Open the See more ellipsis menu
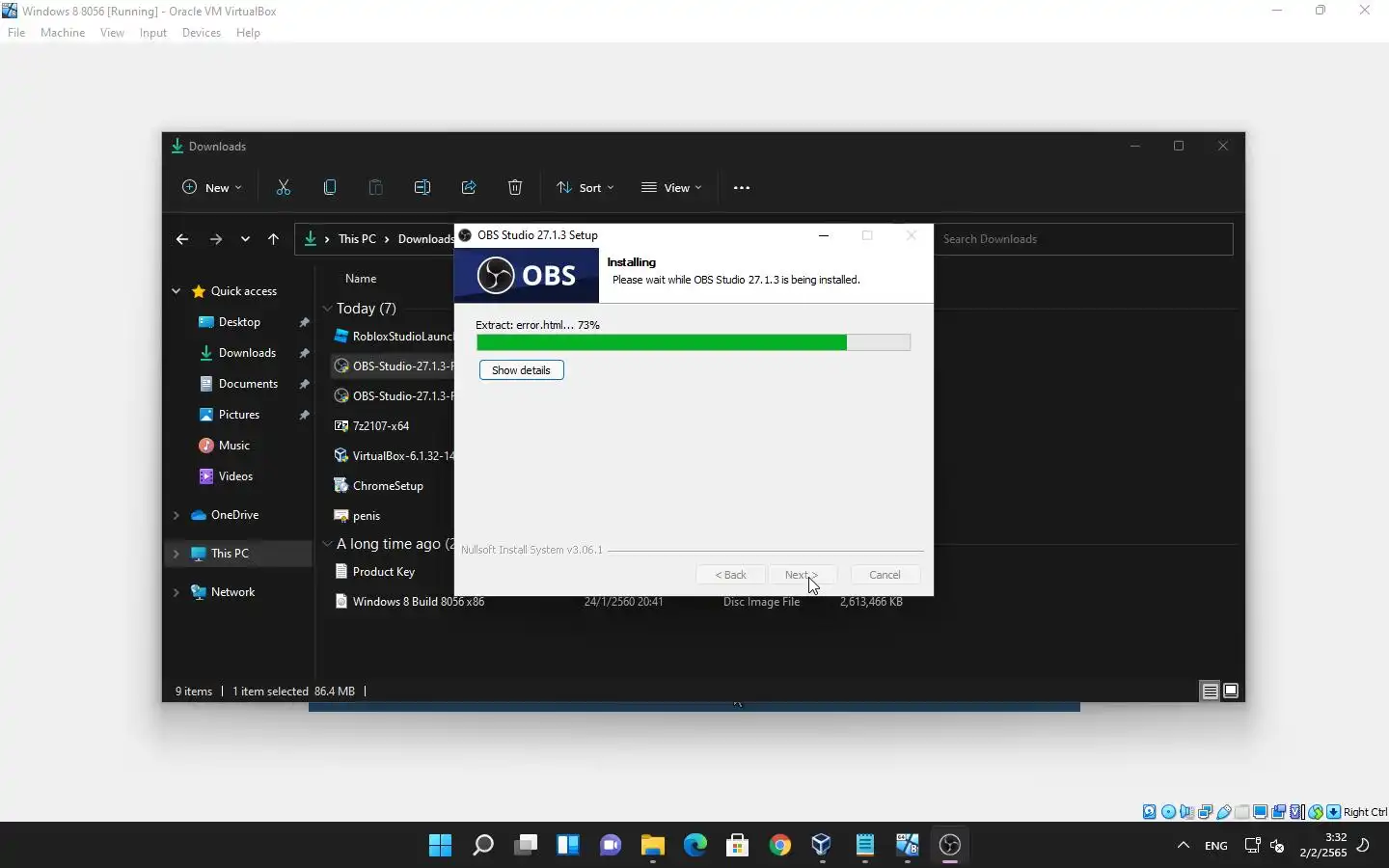This screenshot has width=1389, height=868. [x=742, y=188]
